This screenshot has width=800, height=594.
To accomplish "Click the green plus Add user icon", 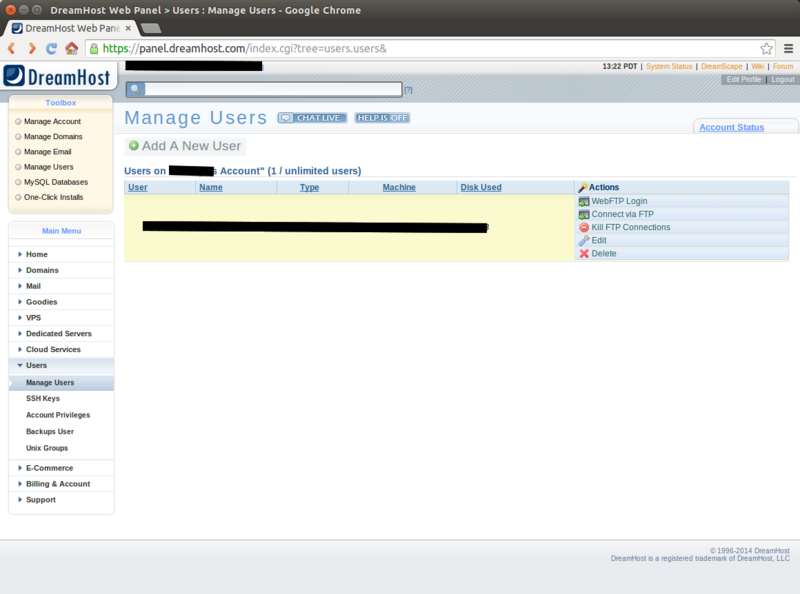I will tap(134, 145).
